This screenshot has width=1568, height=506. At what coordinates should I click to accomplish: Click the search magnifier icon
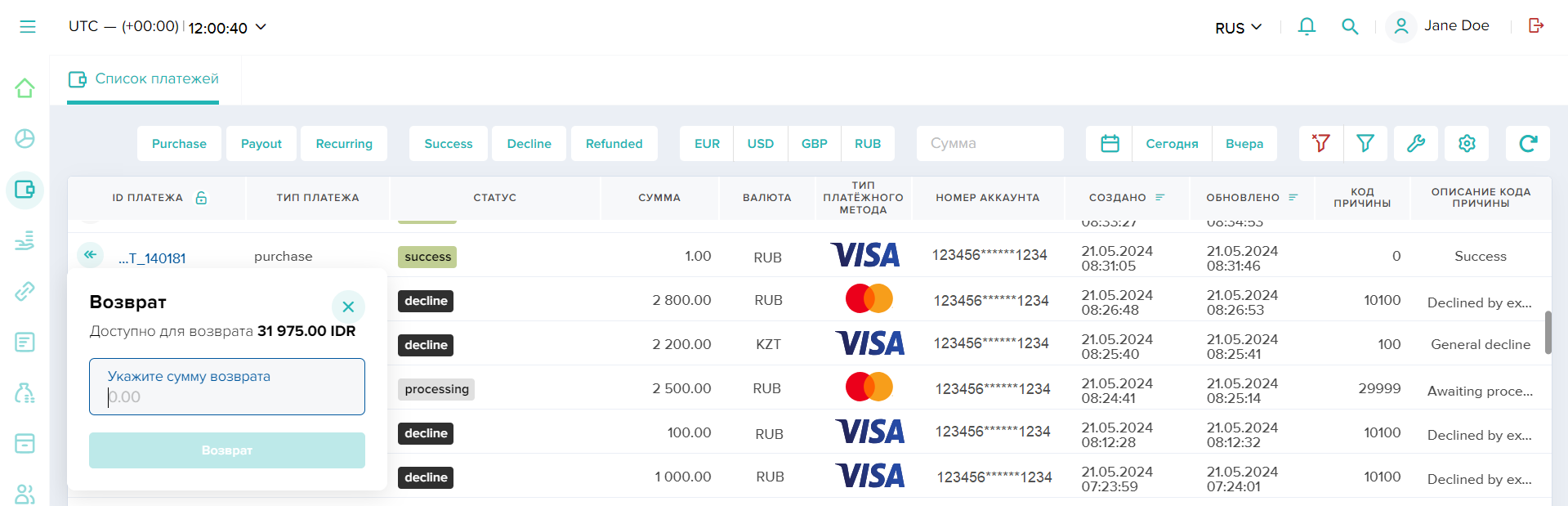(1350, 27)
